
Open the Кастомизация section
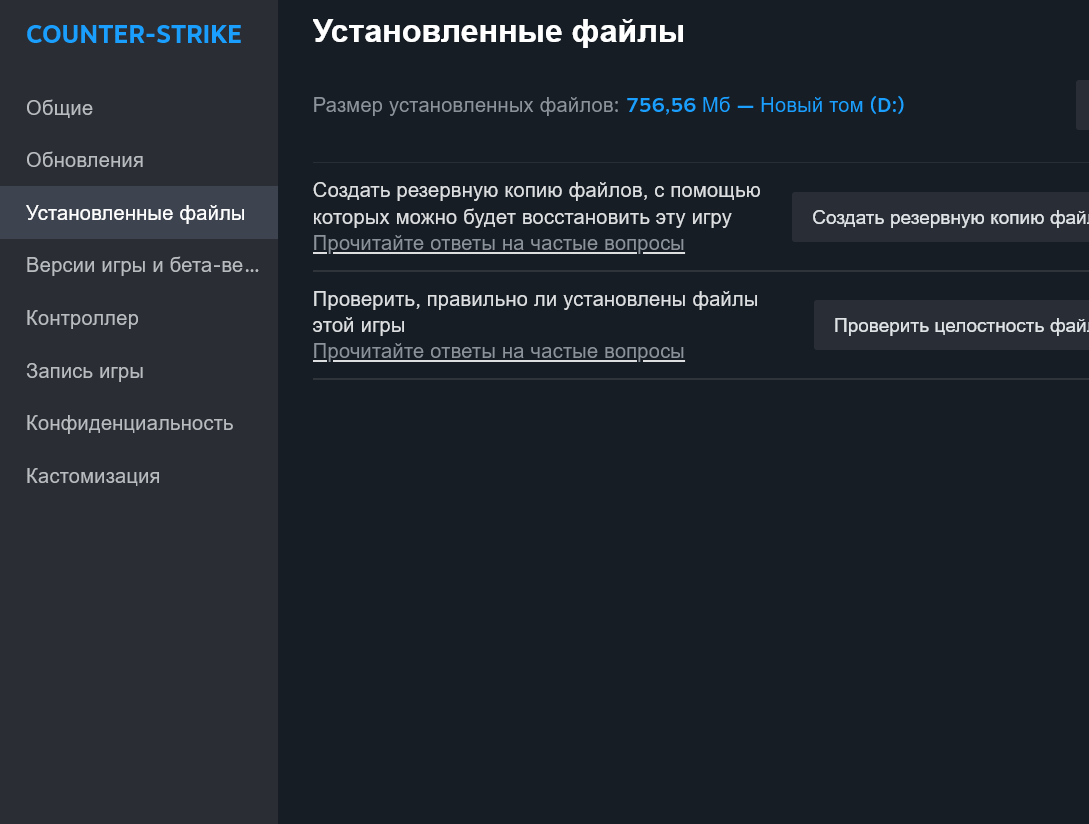point(93,476)
